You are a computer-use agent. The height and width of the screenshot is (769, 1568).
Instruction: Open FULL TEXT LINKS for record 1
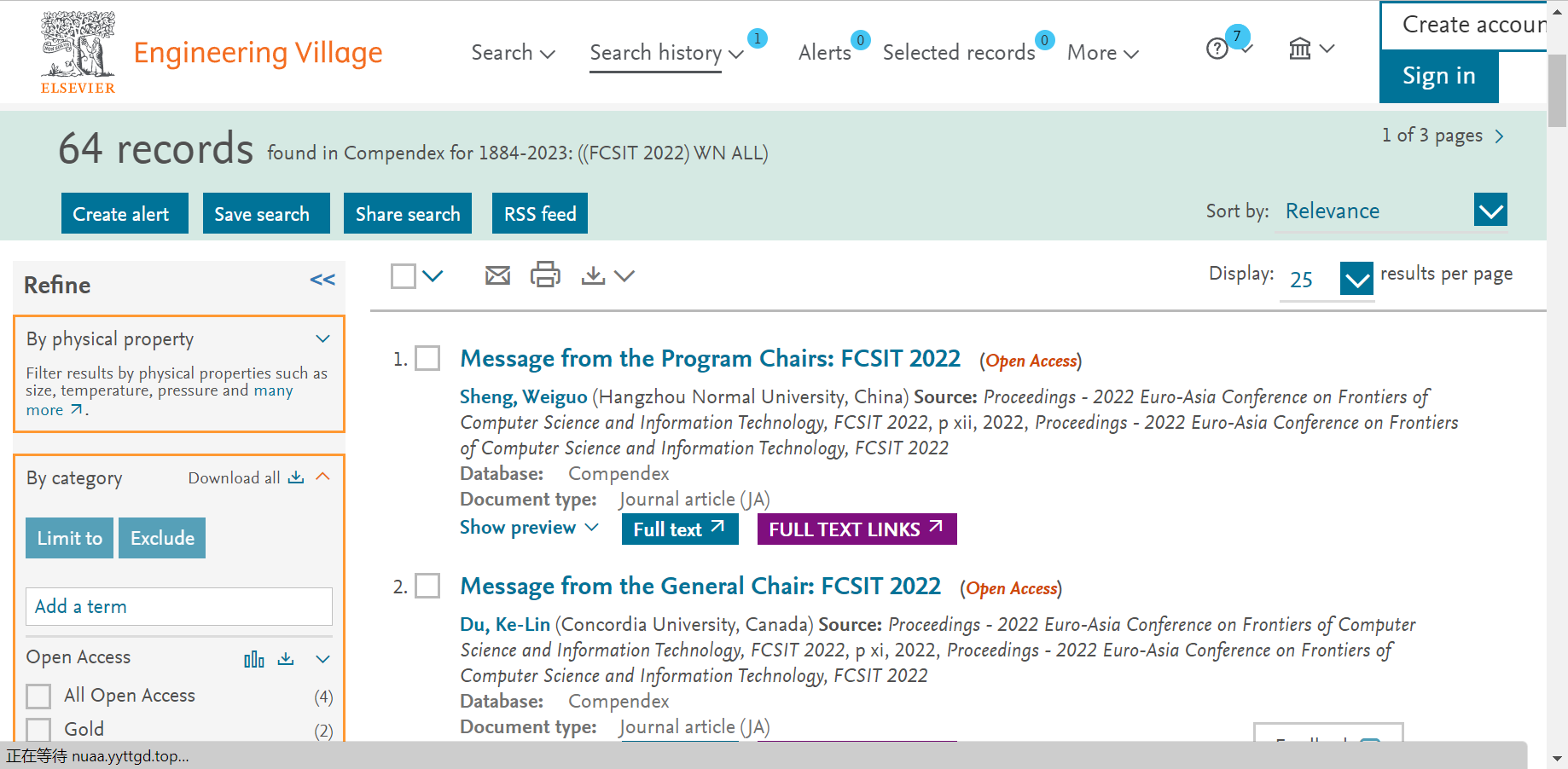(x=857, y=529)
